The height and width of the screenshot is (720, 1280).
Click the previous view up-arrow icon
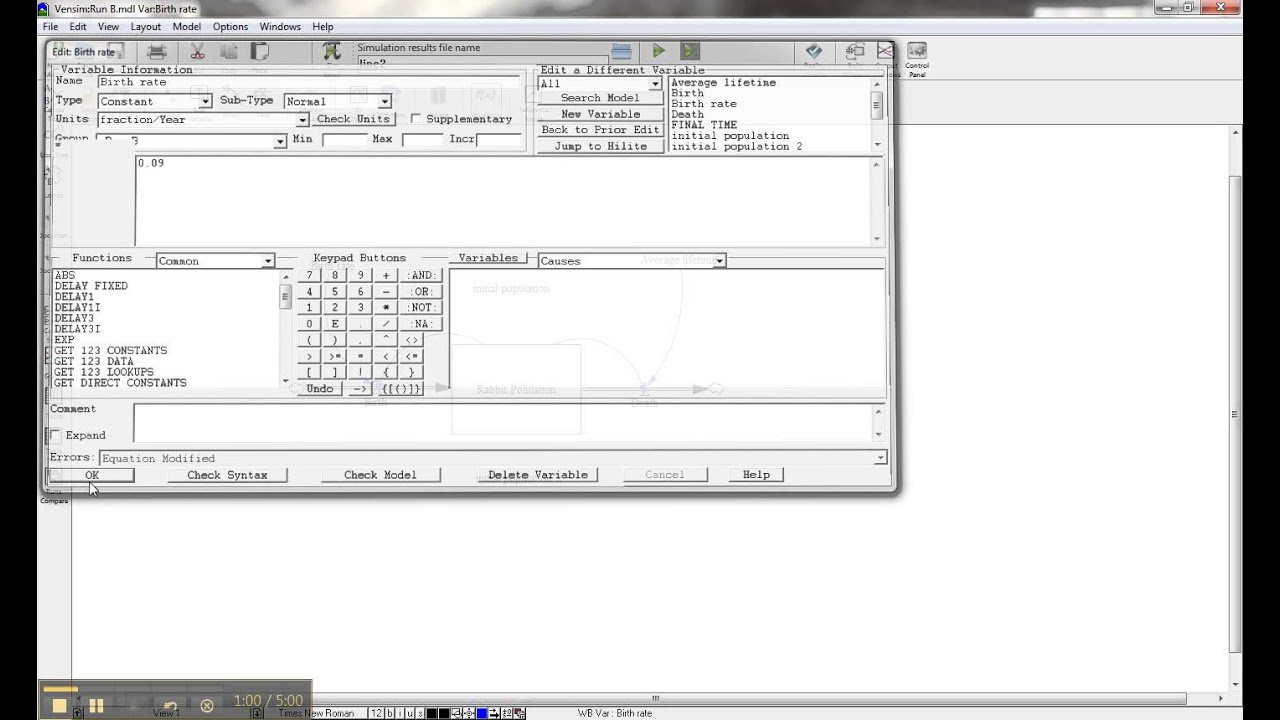pos(77,713)
